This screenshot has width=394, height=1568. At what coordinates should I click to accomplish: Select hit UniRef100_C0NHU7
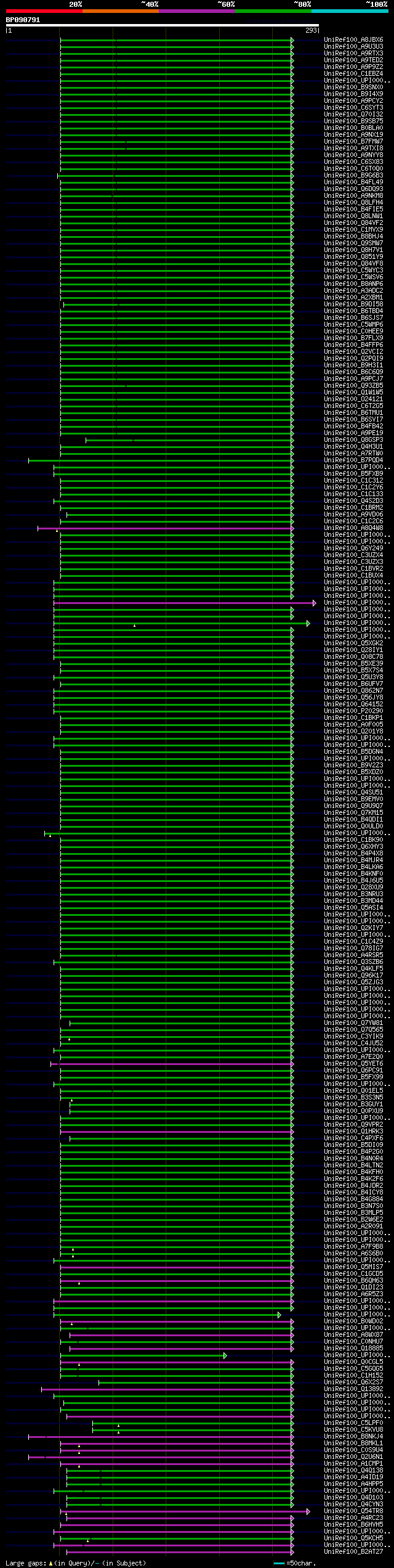(353, 1342)
